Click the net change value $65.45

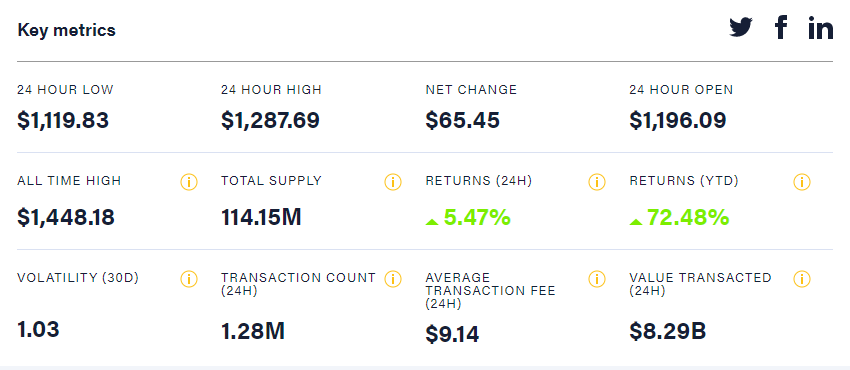[x=462, y=120]
